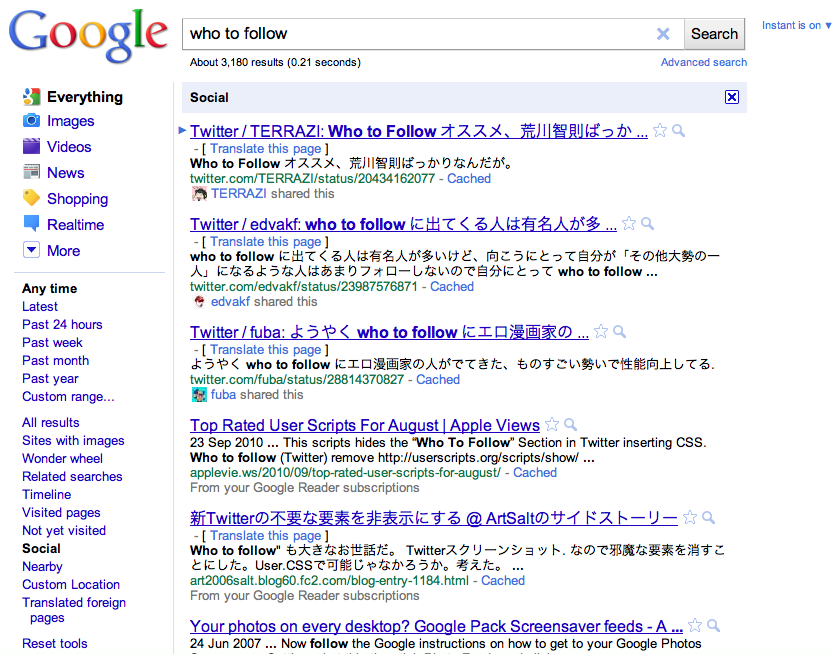Click the Search button

714,34
